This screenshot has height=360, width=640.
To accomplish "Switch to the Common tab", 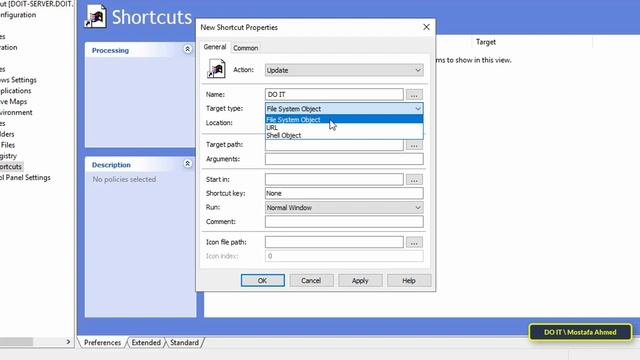I will click(x=245, y=48).
